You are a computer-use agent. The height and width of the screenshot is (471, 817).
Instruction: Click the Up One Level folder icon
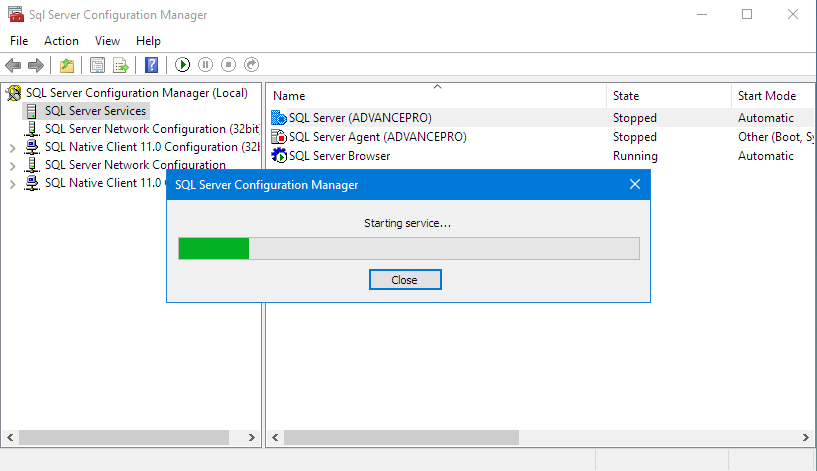pyautogui.click(x=67, y=65)
